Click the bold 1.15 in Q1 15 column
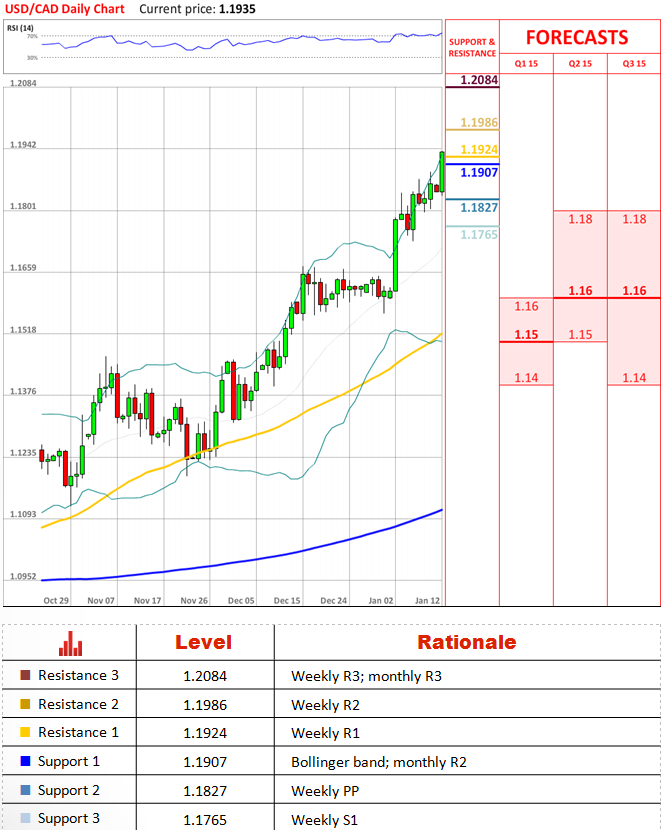 pyautogui.click(x=526, y=335)
